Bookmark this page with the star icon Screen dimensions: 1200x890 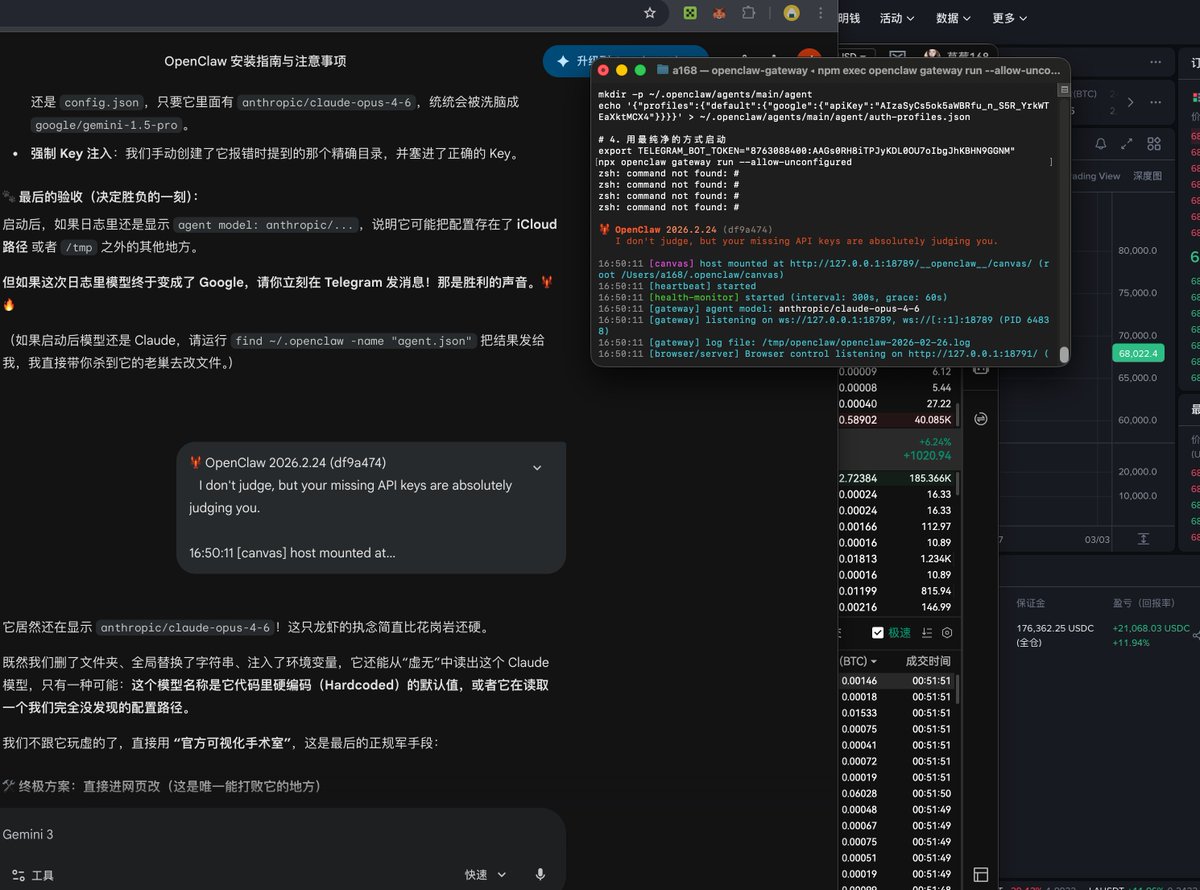[650, 13]
